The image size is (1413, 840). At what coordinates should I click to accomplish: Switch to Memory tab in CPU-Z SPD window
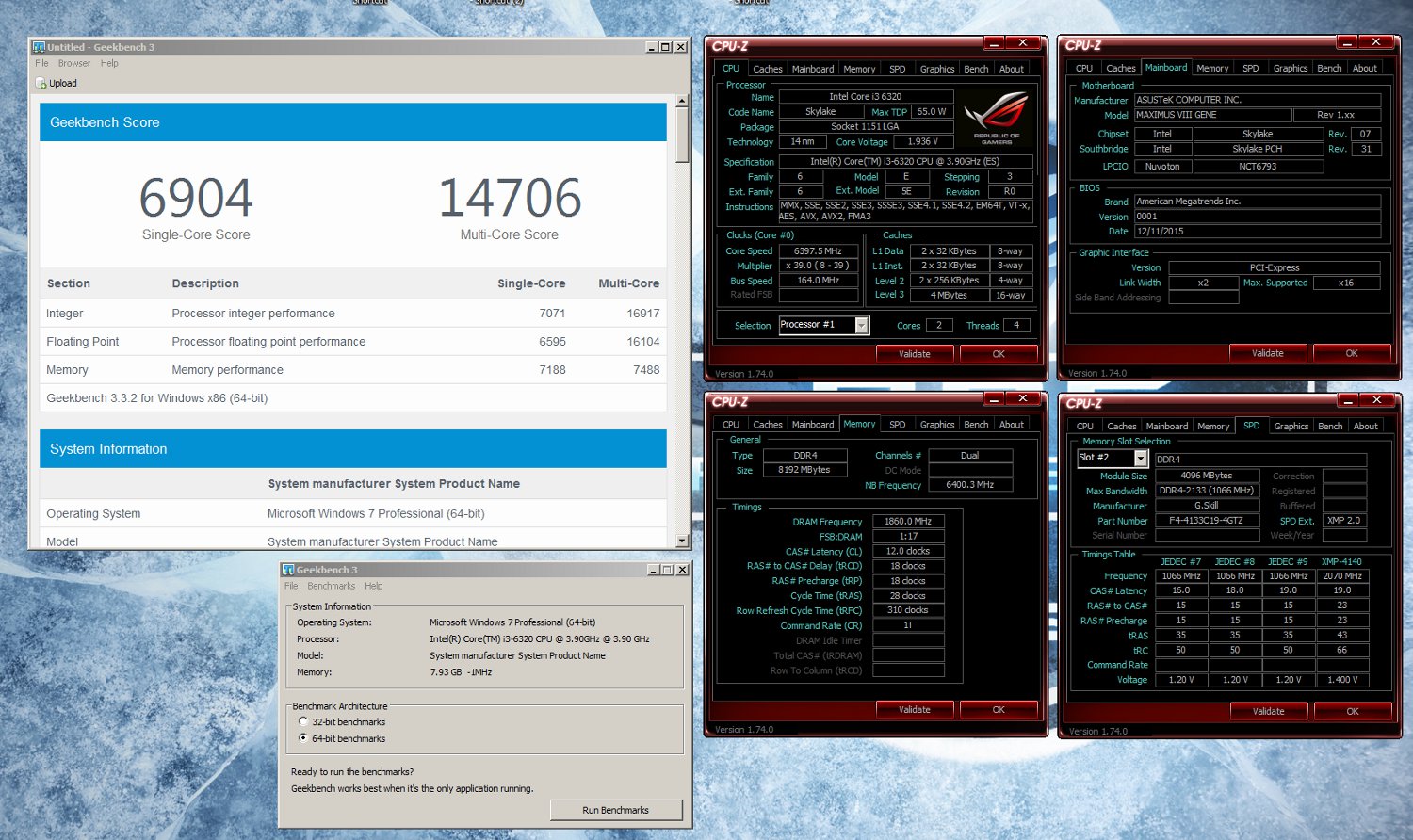[1213, 427]
